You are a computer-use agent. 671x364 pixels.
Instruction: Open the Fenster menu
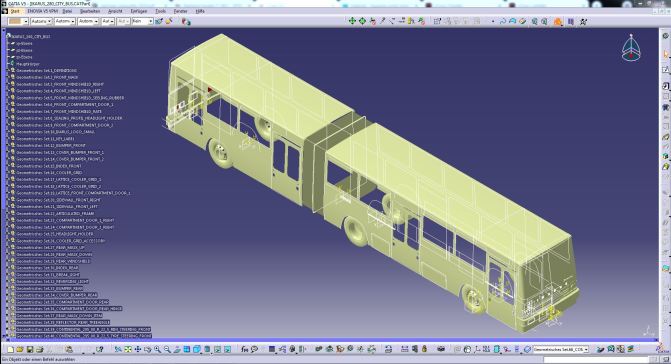coord(181,11)
